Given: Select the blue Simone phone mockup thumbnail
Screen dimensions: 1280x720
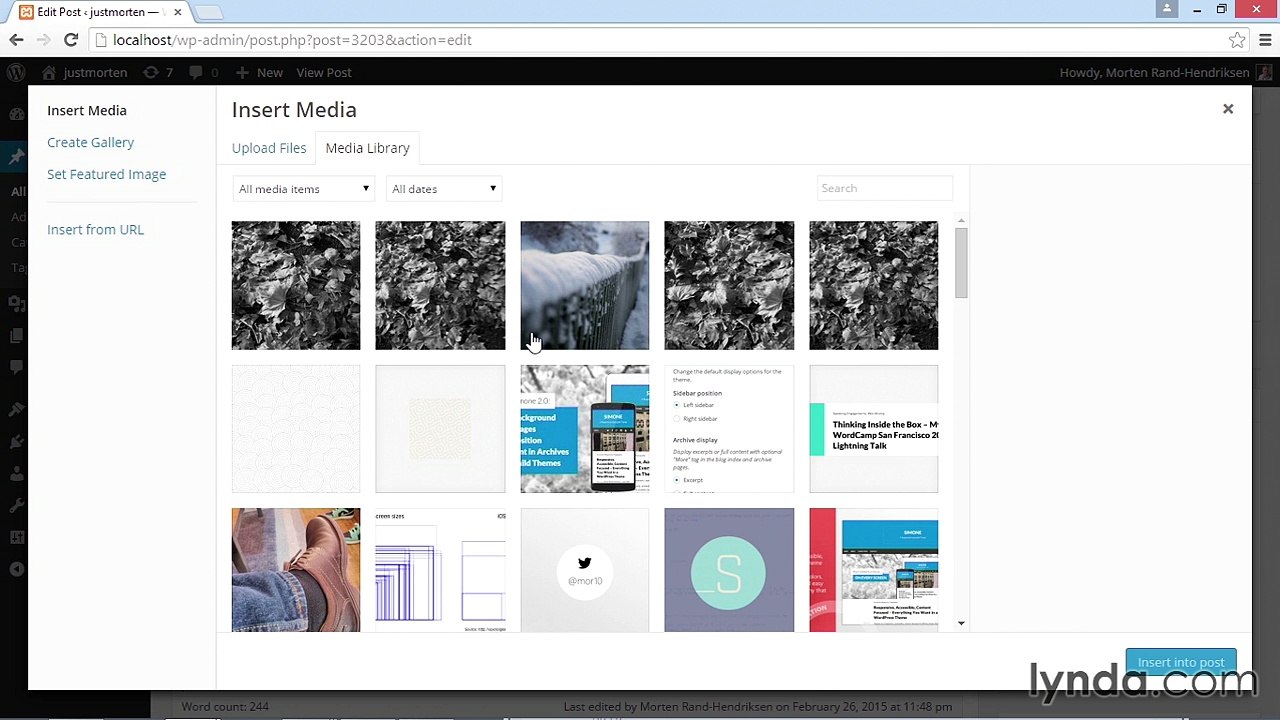Looking at the screenshot, I should (x=585, y=429).
